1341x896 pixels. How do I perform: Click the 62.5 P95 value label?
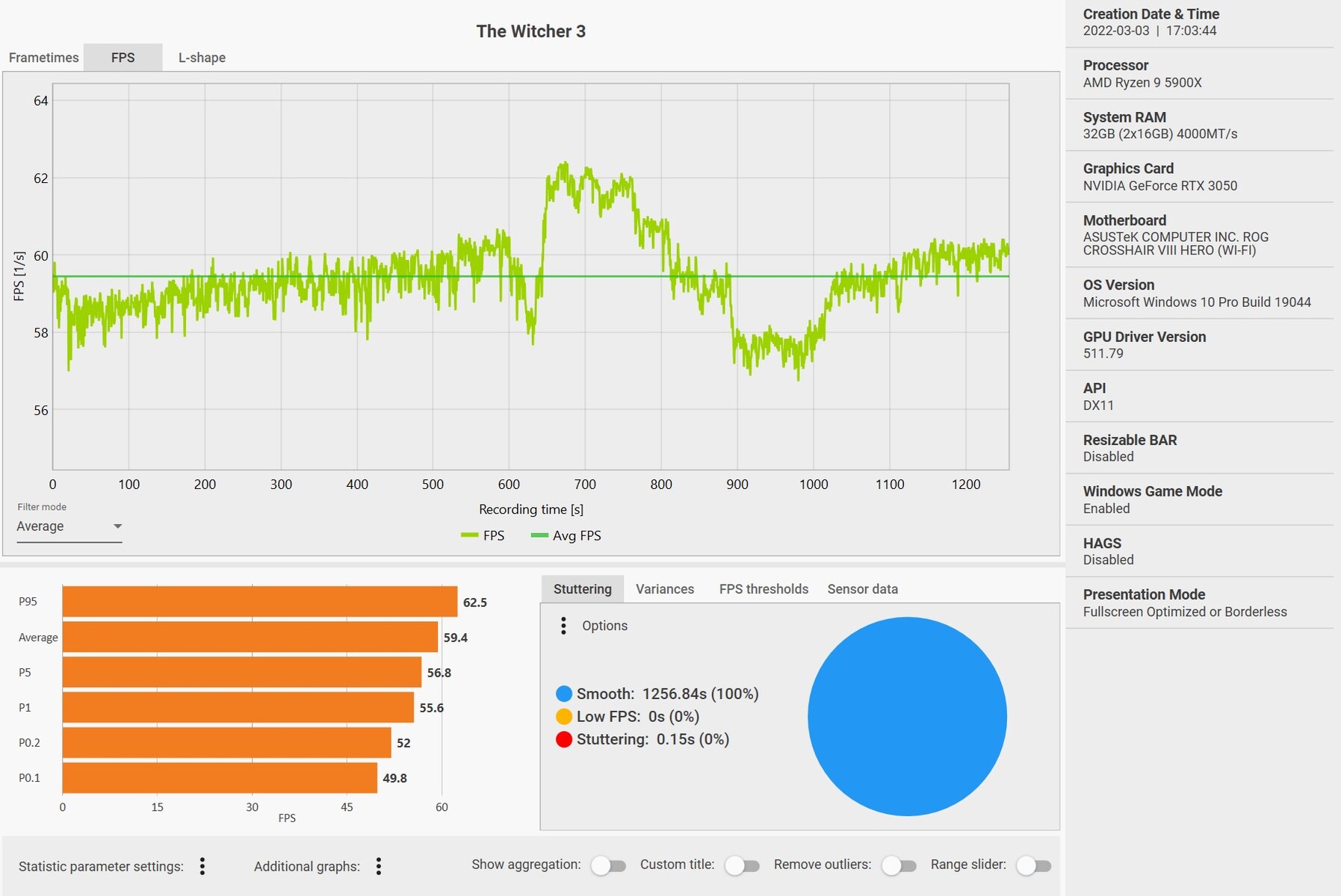[475, 603]
